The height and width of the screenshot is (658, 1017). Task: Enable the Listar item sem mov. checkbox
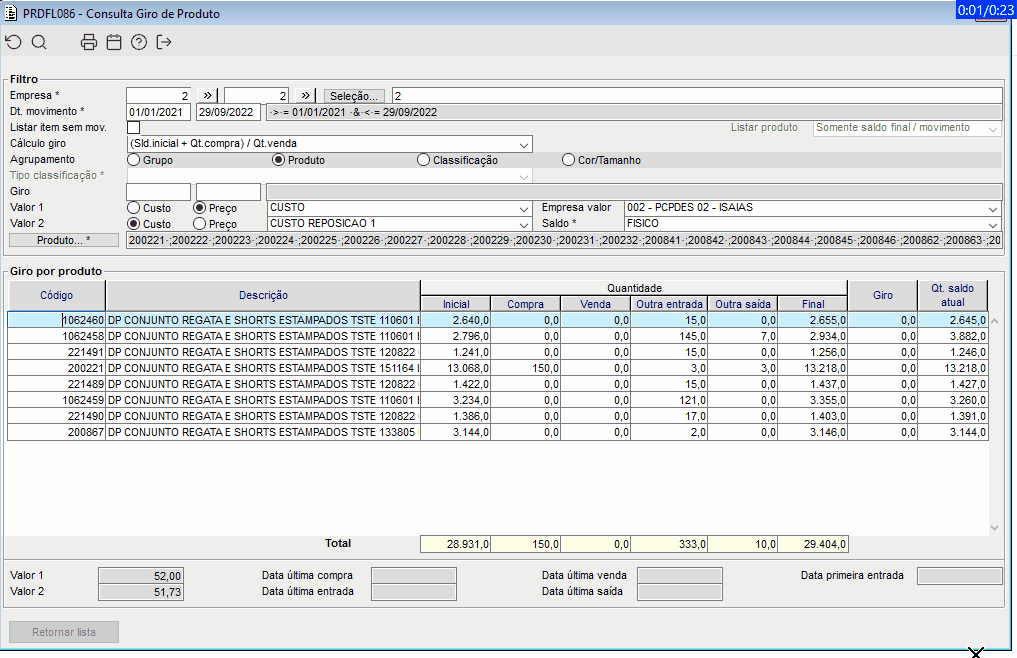click(x=133, y=128)
